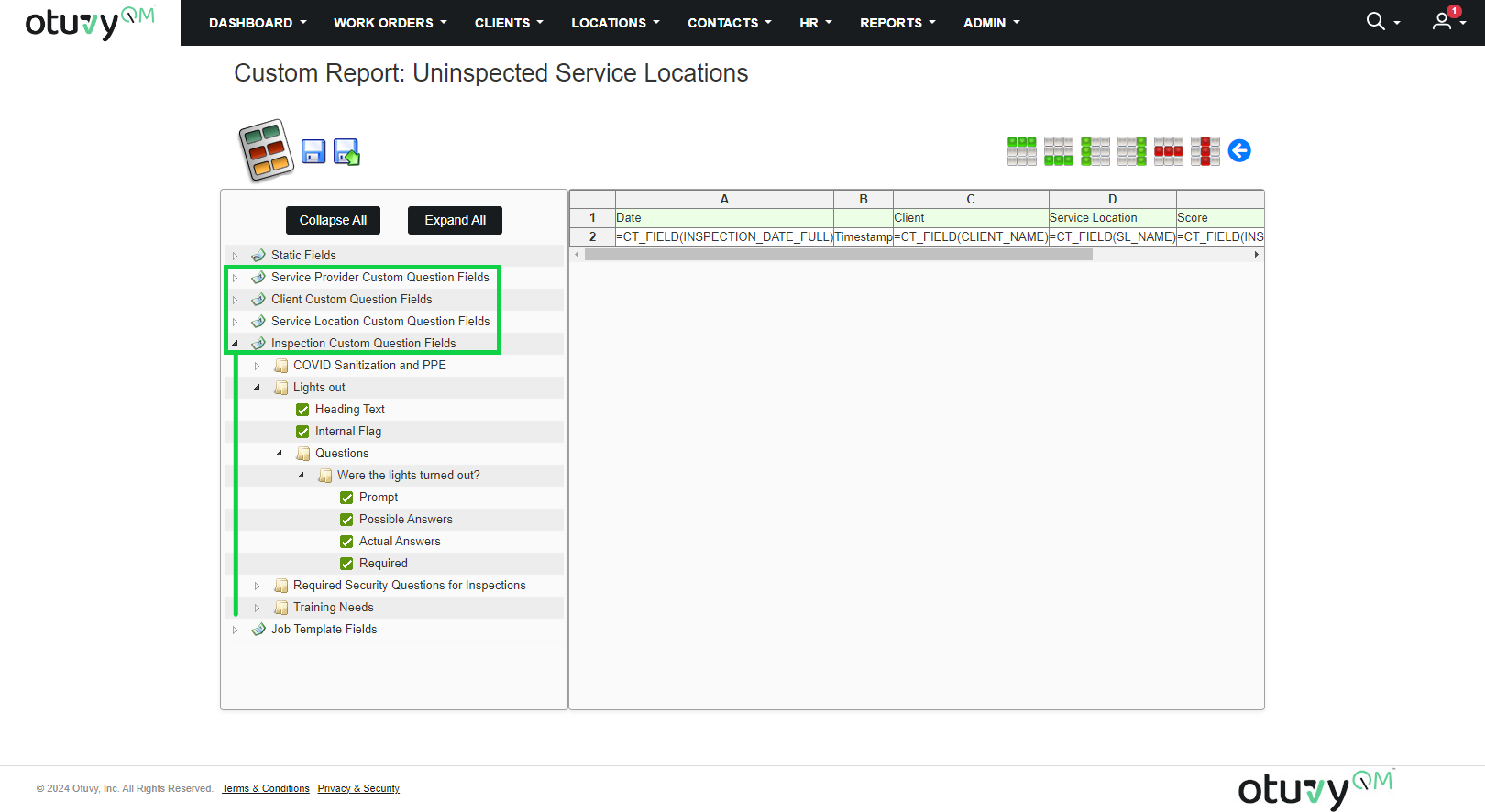Viewport: 1485px width, 812px height.
Task: Click the Required Security Questions folder icon
Action: click(280, 586)
